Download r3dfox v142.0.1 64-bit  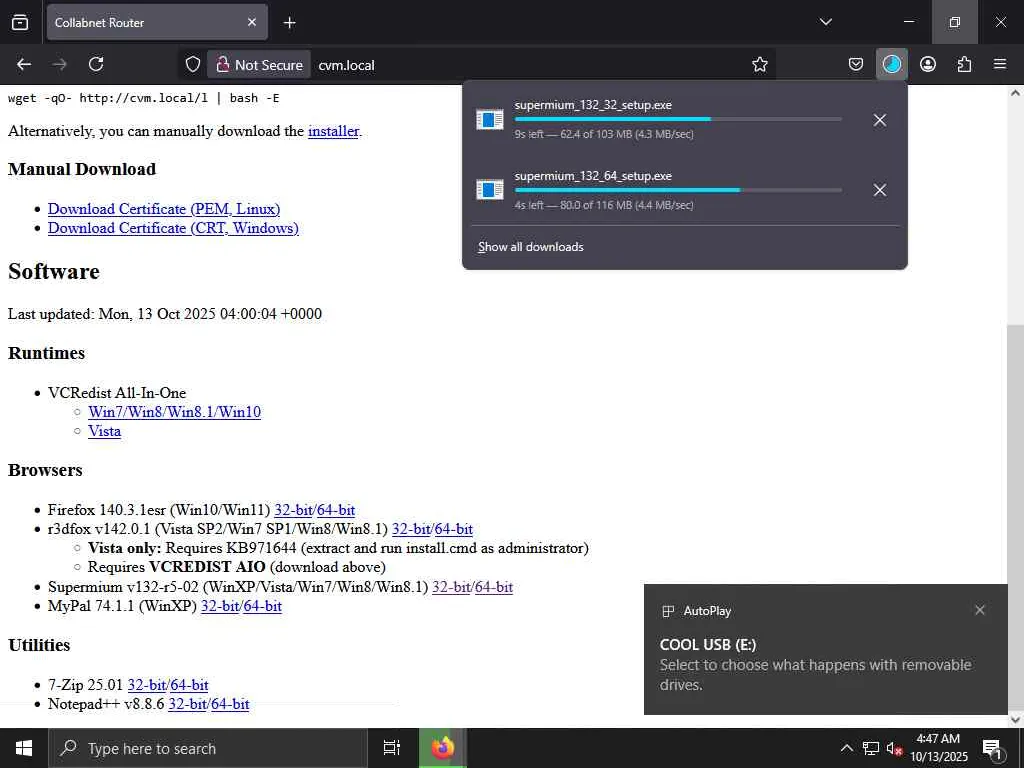coord(454,529)
